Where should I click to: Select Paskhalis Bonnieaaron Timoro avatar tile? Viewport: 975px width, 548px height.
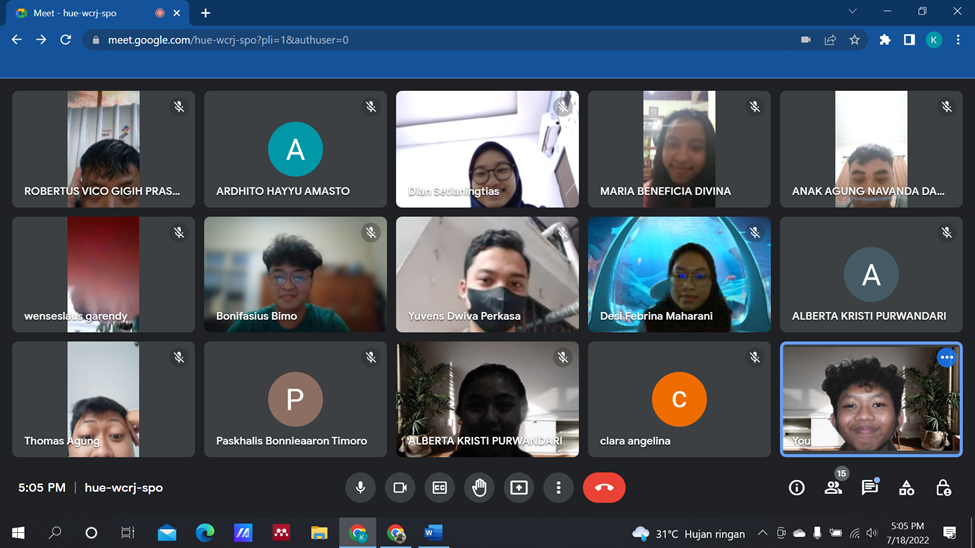295,399
